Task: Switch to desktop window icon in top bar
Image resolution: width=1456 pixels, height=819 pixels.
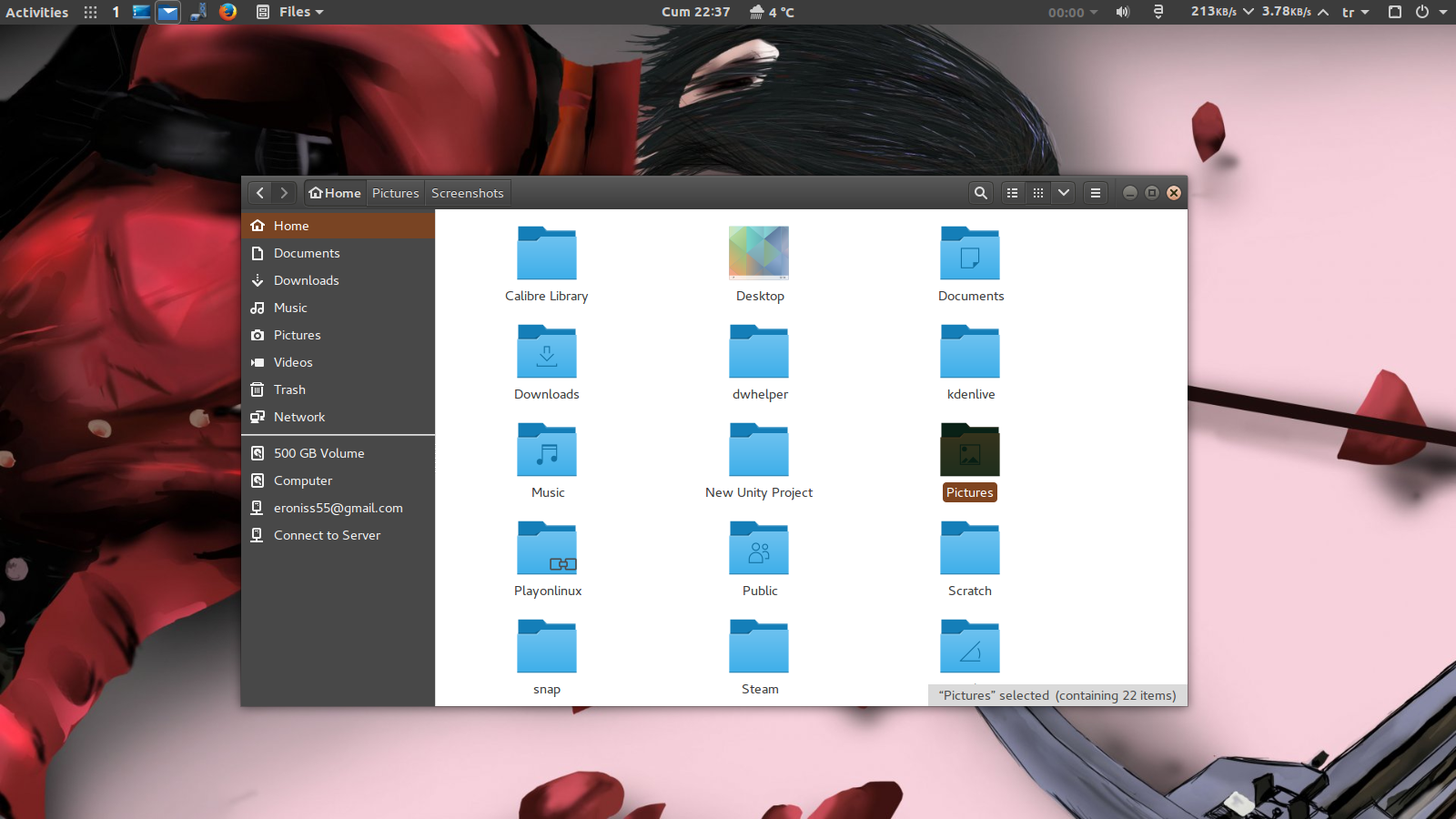Action: (141, 12)
